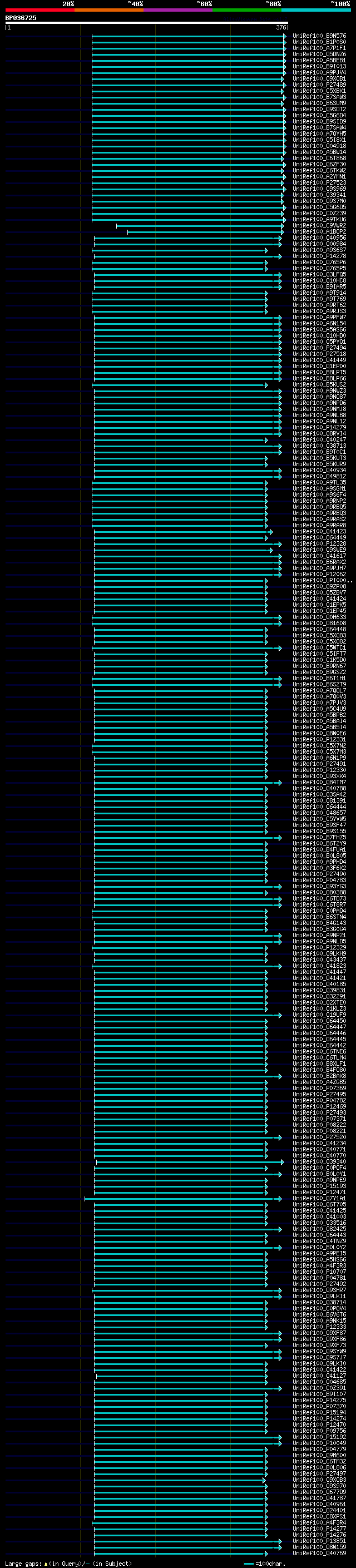Image resolution: width=356 pixels, height=1568 pixels.
Task: Click the UniRef100_Q5I8X1 entry
Action: 319,140
